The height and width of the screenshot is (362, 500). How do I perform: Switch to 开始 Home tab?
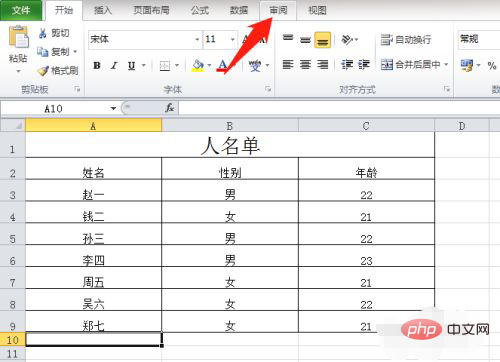[64, 10]
